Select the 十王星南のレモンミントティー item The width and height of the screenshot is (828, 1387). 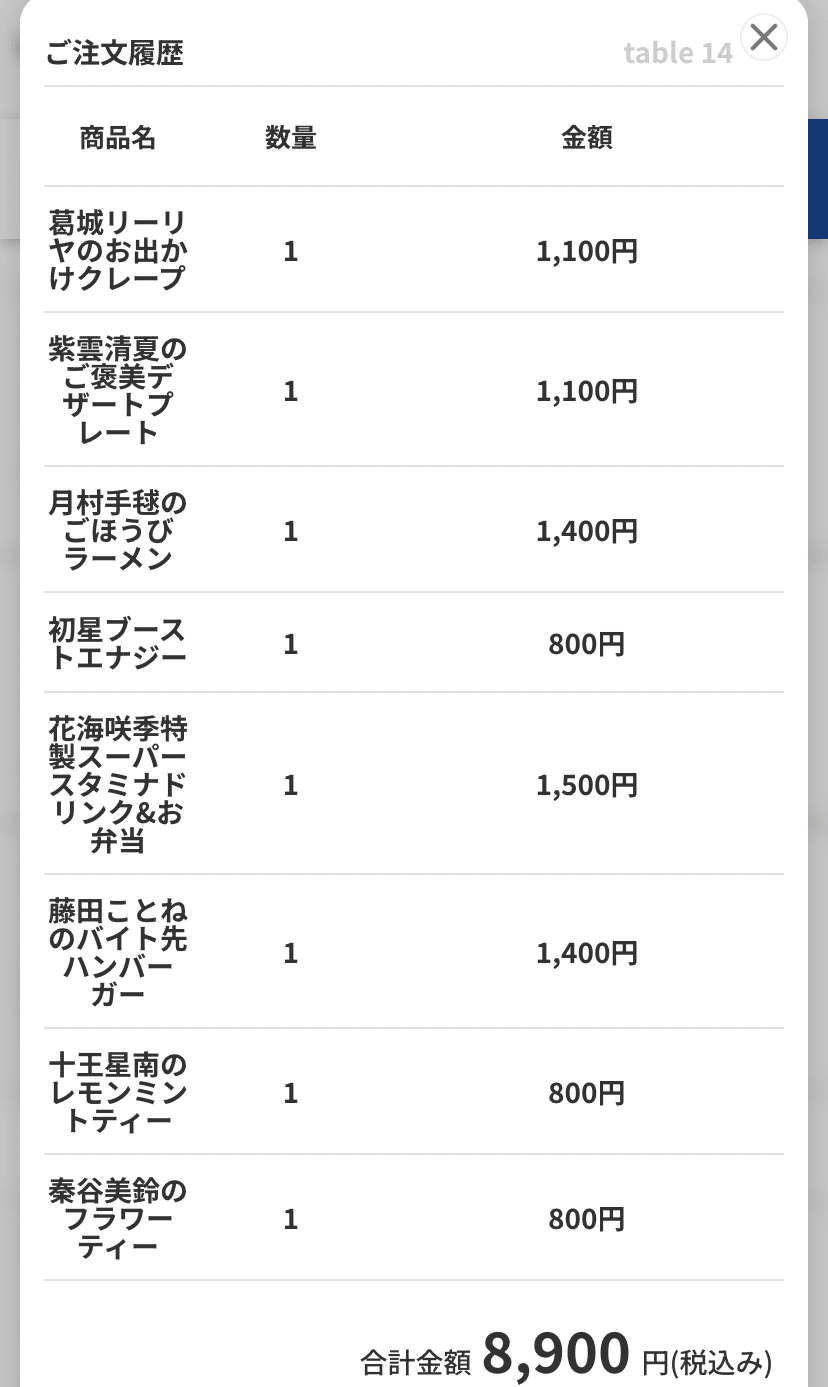118,1092
